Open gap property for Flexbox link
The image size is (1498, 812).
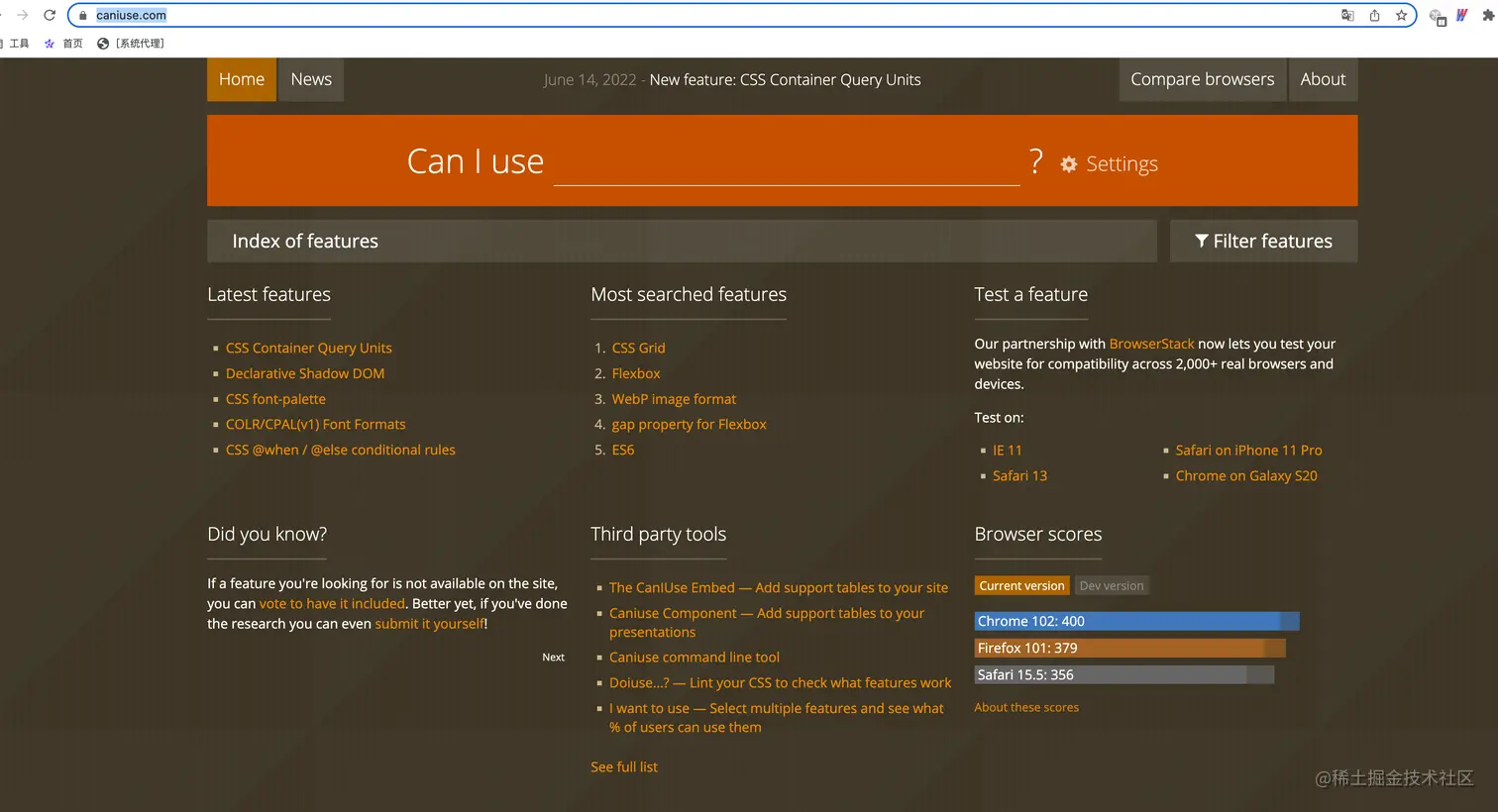pos(690,424)
